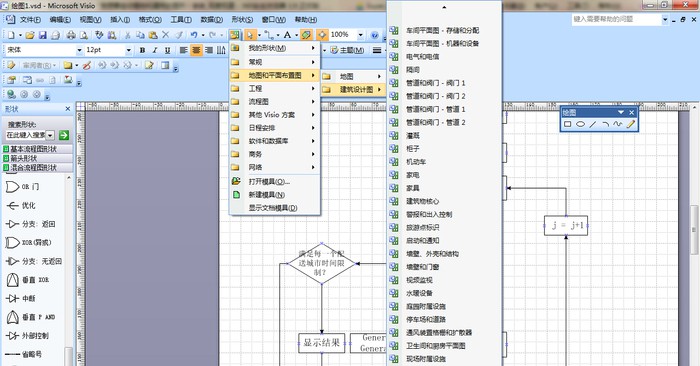Screen dimensions: 700x366
Task: Set text alignment to left
Action: click(183, 50)
